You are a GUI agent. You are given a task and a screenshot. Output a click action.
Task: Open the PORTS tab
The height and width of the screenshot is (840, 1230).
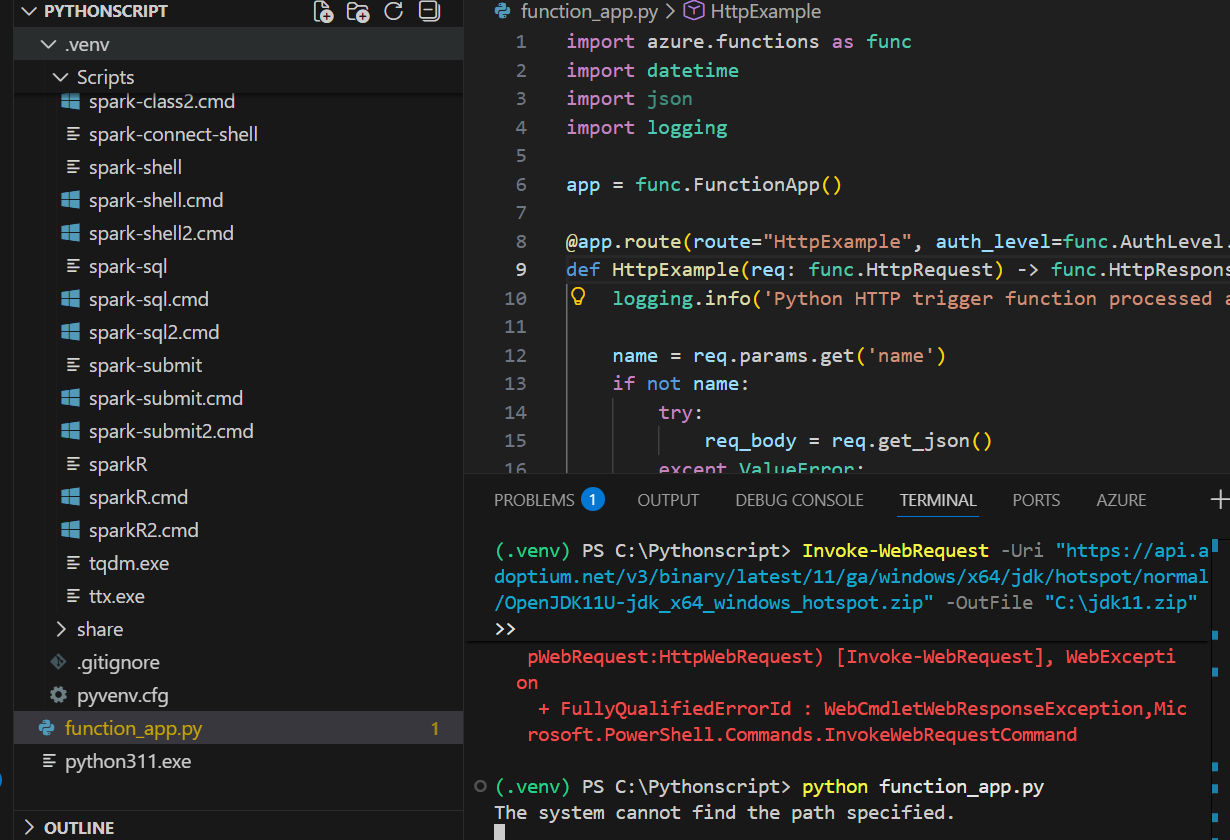(x=1036, y=500)
